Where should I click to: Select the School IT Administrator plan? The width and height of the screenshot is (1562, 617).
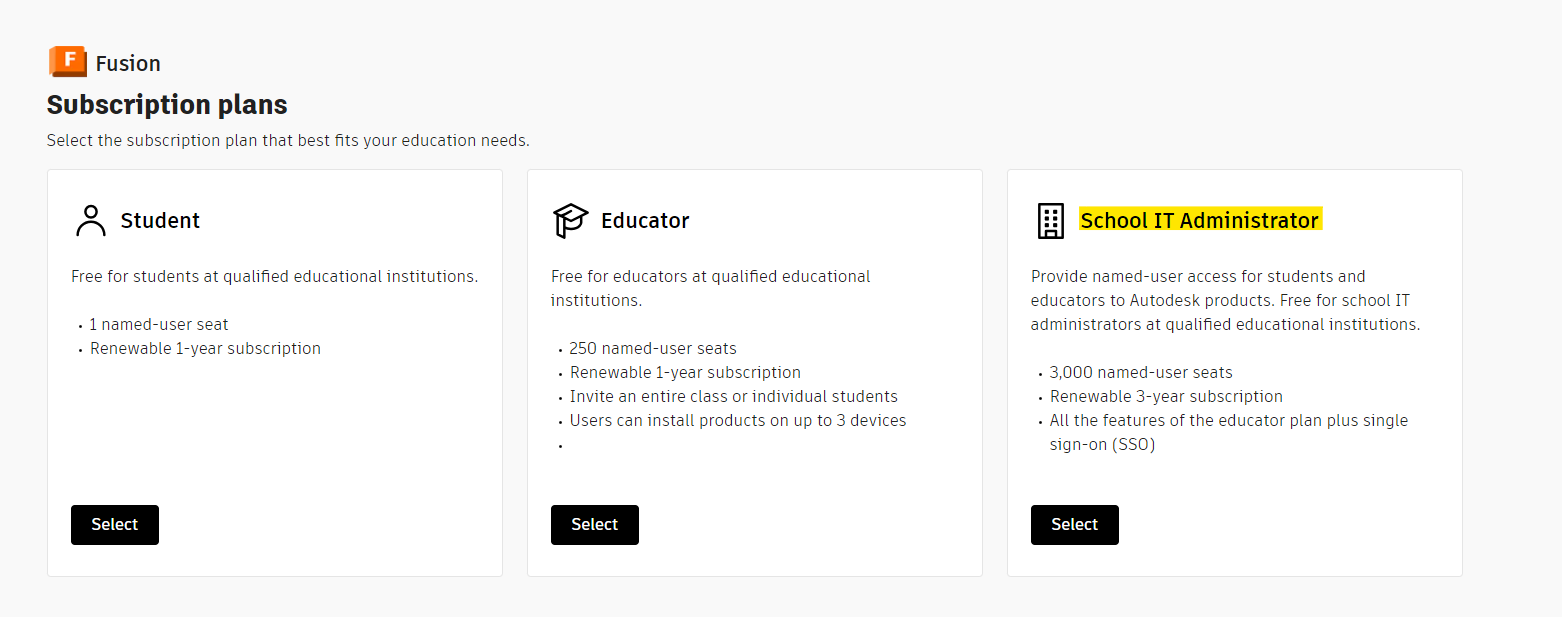(1074, 524)
